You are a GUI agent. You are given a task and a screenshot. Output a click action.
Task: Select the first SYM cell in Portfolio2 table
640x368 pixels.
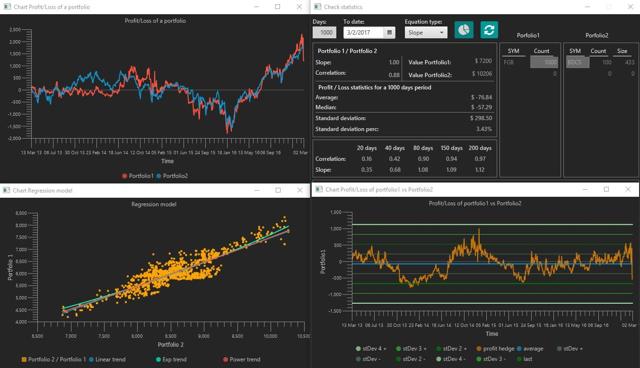[577, 62]
